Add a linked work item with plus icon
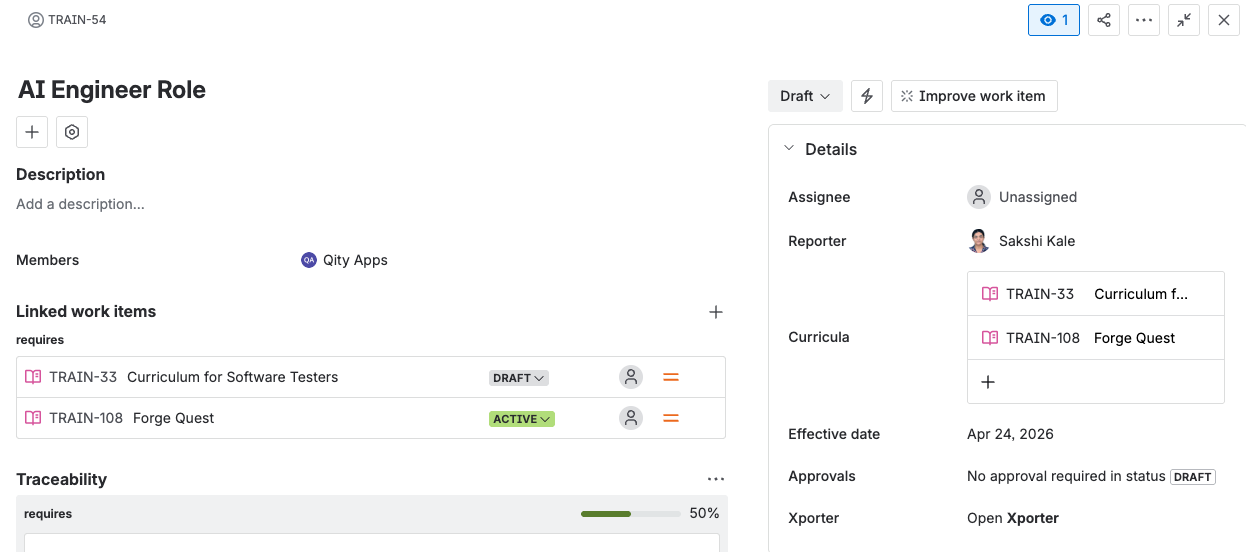Viewport: 1246px width, 552px height. coord(716,312)
